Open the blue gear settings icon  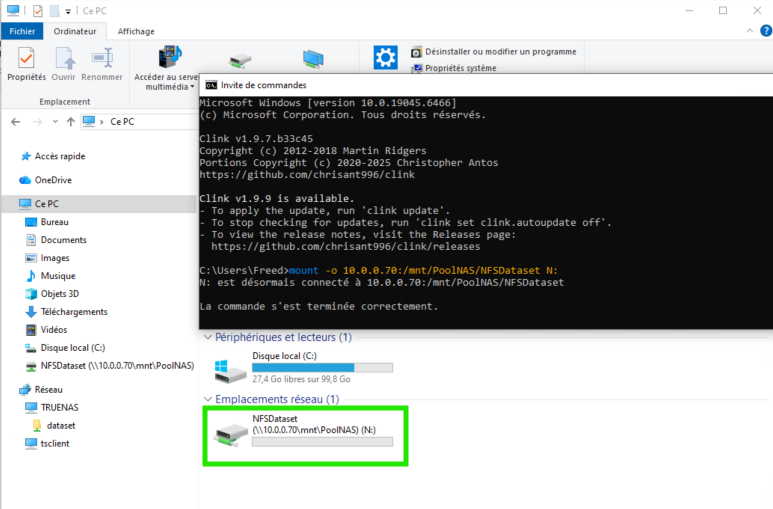point(385,58)
